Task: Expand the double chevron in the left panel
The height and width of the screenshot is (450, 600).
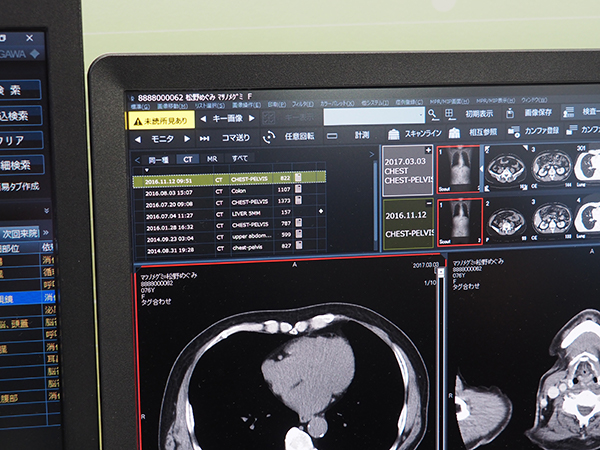Action: (x=46, y=210)
